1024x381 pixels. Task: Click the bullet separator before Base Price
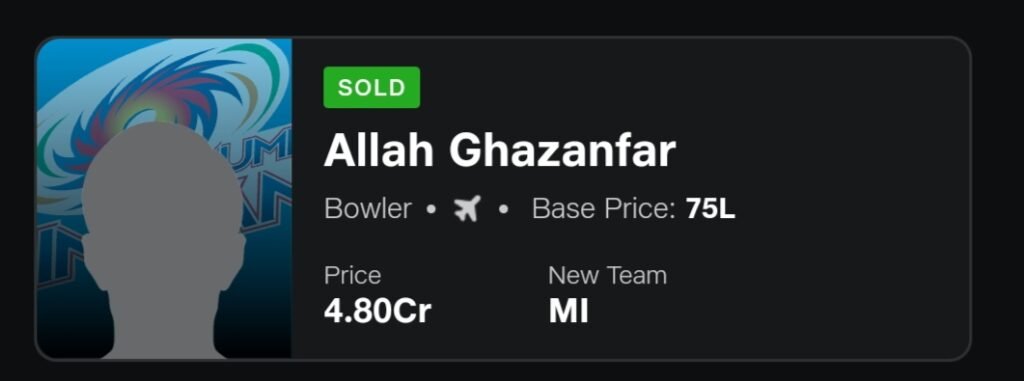504,210
